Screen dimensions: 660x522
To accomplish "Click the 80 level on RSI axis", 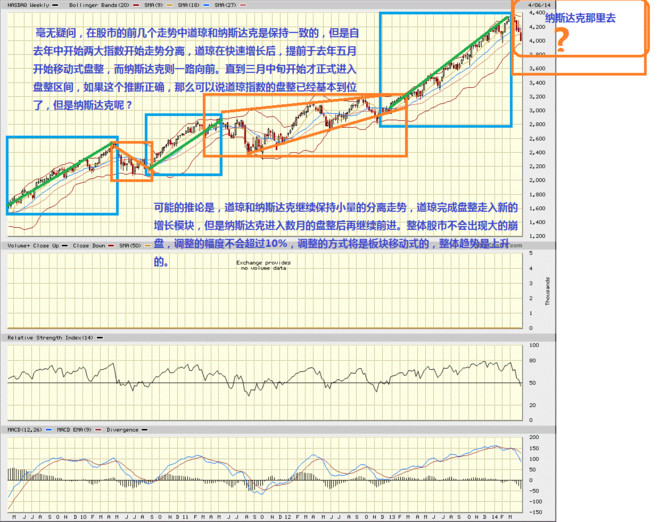I will (x=532, y=361).
